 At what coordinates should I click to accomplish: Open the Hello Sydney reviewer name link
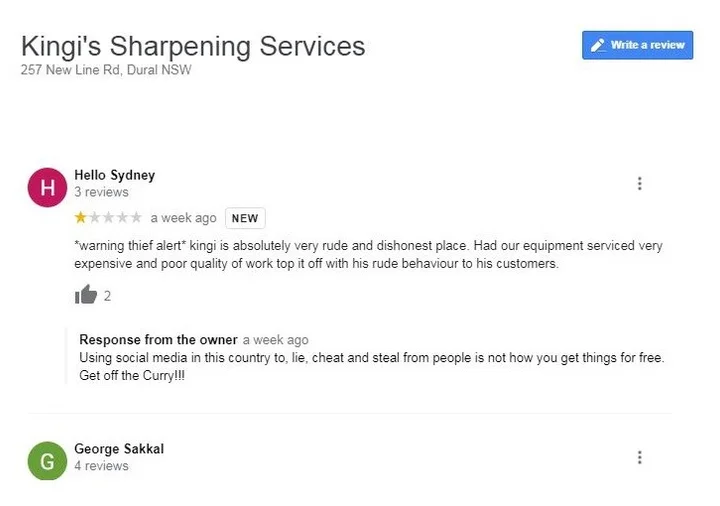(115, 175)
